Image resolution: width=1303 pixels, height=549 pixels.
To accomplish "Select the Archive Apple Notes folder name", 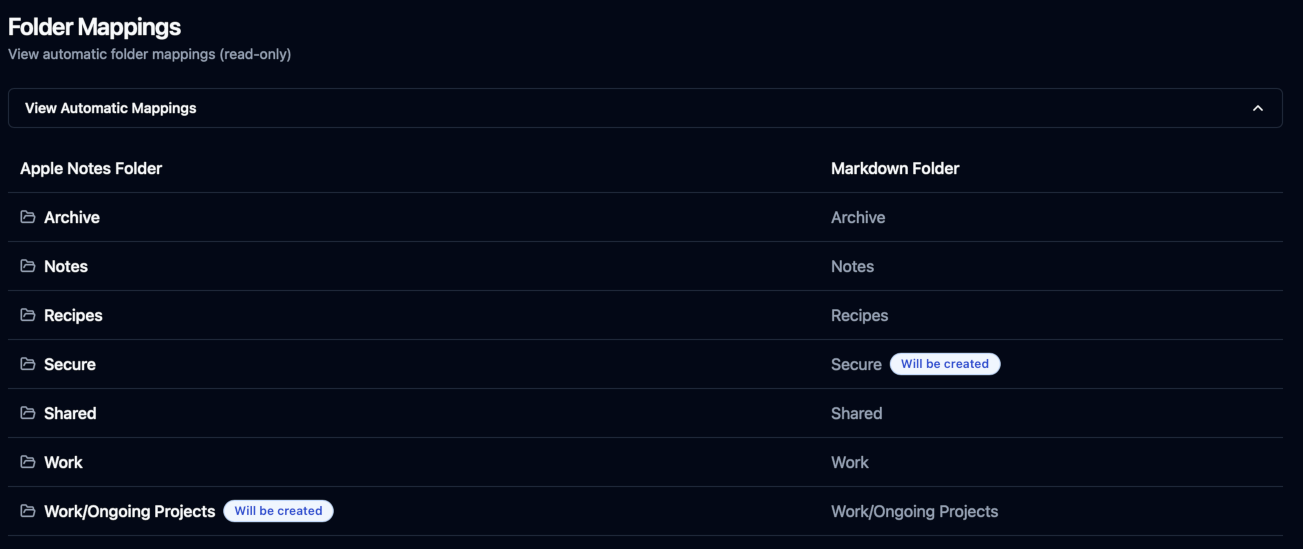I will pyautogui.click(x=72, y=217).
